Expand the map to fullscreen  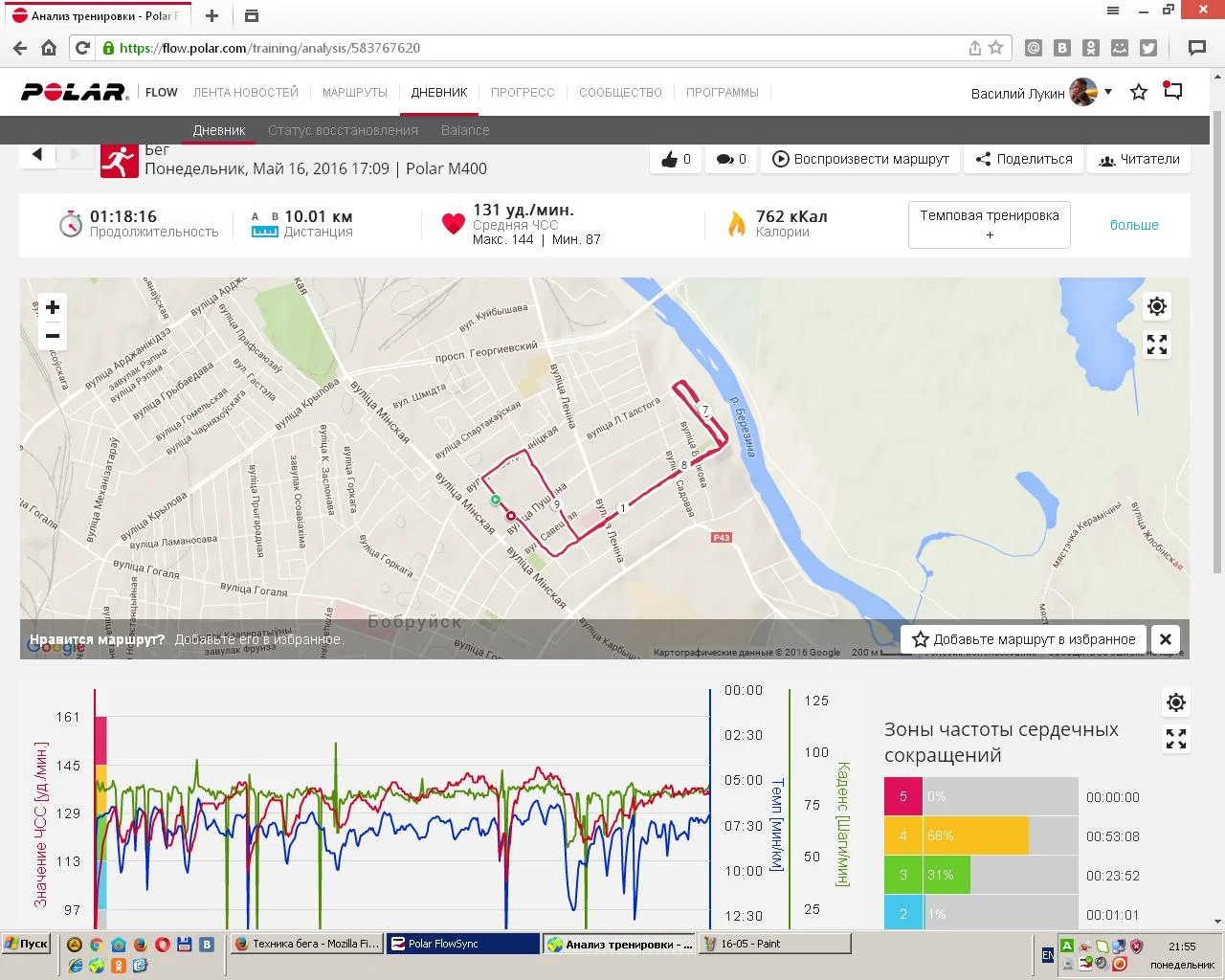(x=1157, y=345)
